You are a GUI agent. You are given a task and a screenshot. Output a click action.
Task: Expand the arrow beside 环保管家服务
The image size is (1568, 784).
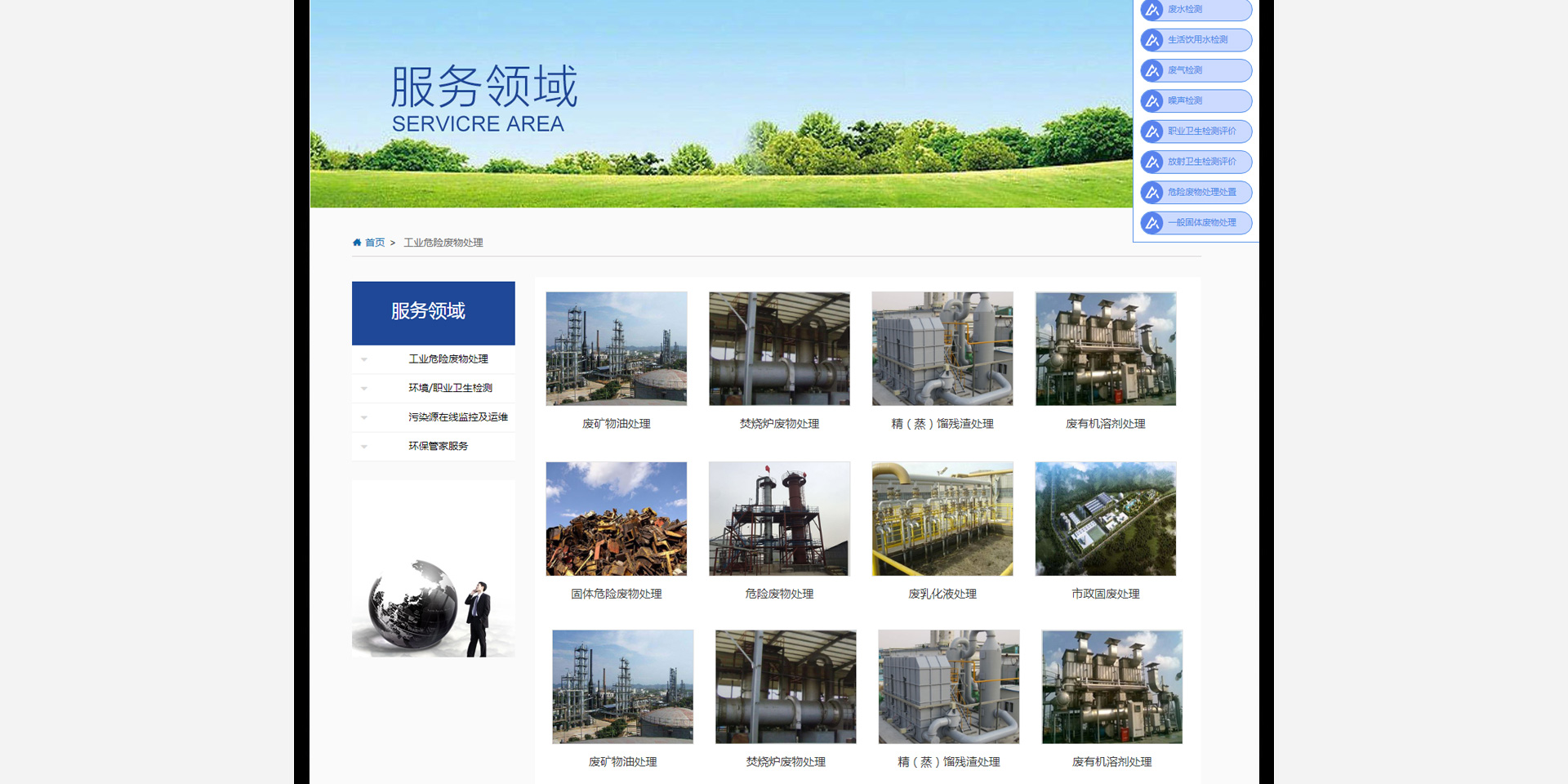pos(364,447)
